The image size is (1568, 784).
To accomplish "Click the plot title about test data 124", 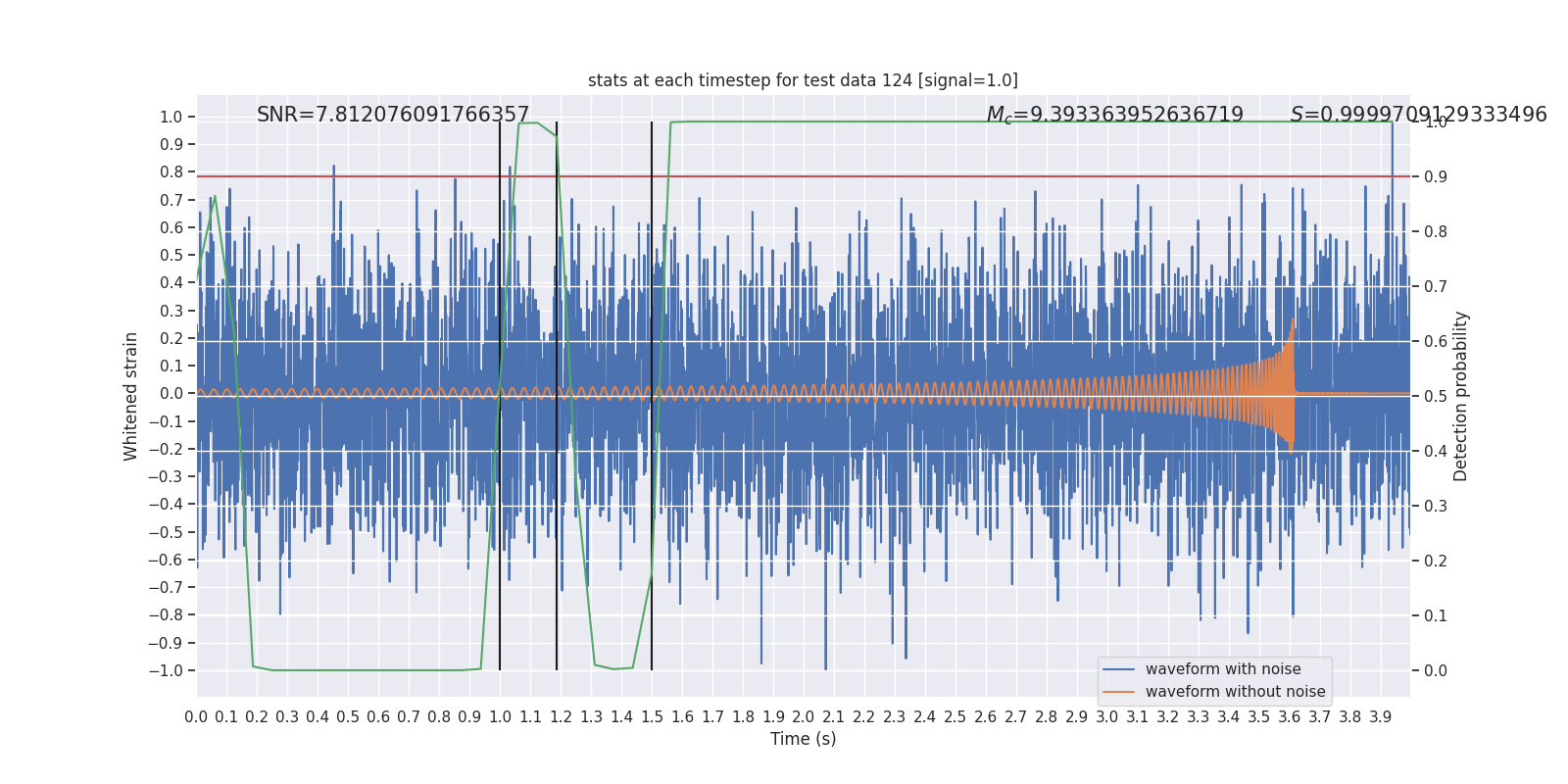I will pyautogui.click(x=803, y=80).
